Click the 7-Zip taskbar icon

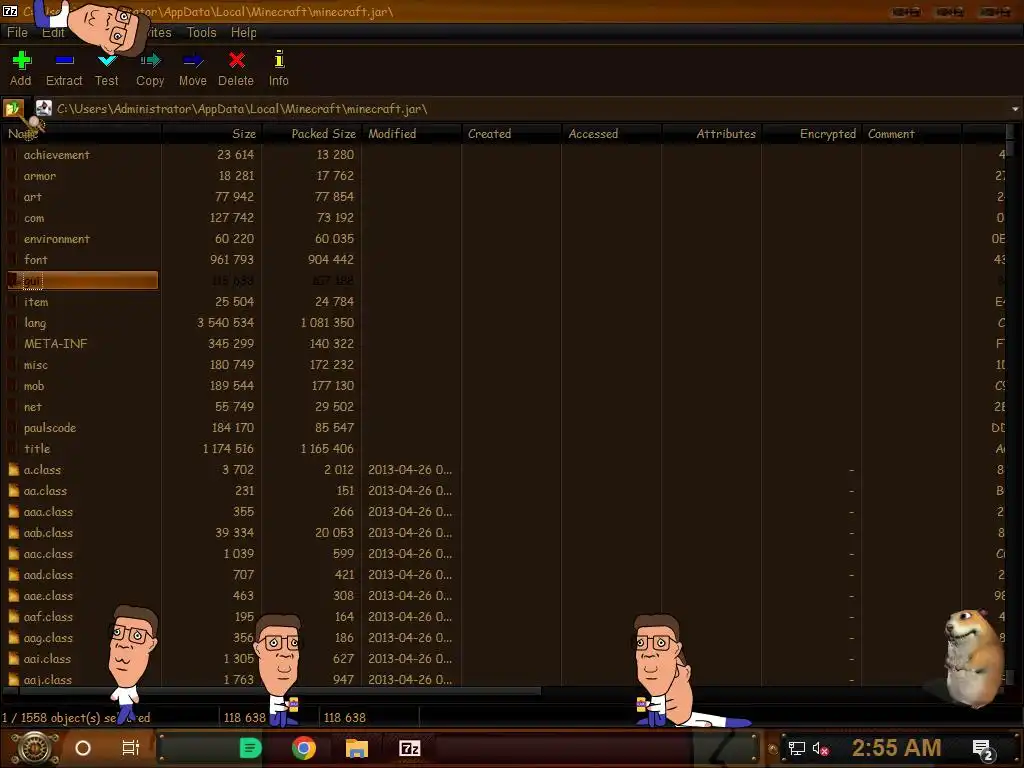(409, 748)
